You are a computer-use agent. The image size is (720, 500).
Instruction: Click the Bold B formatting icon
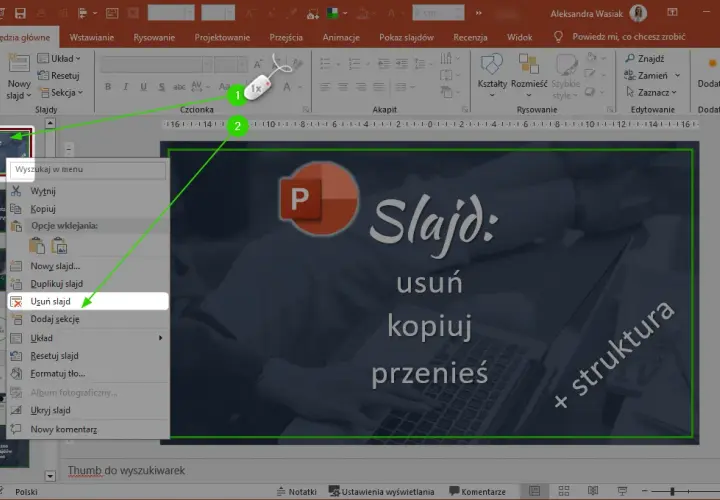click(108, 87)
